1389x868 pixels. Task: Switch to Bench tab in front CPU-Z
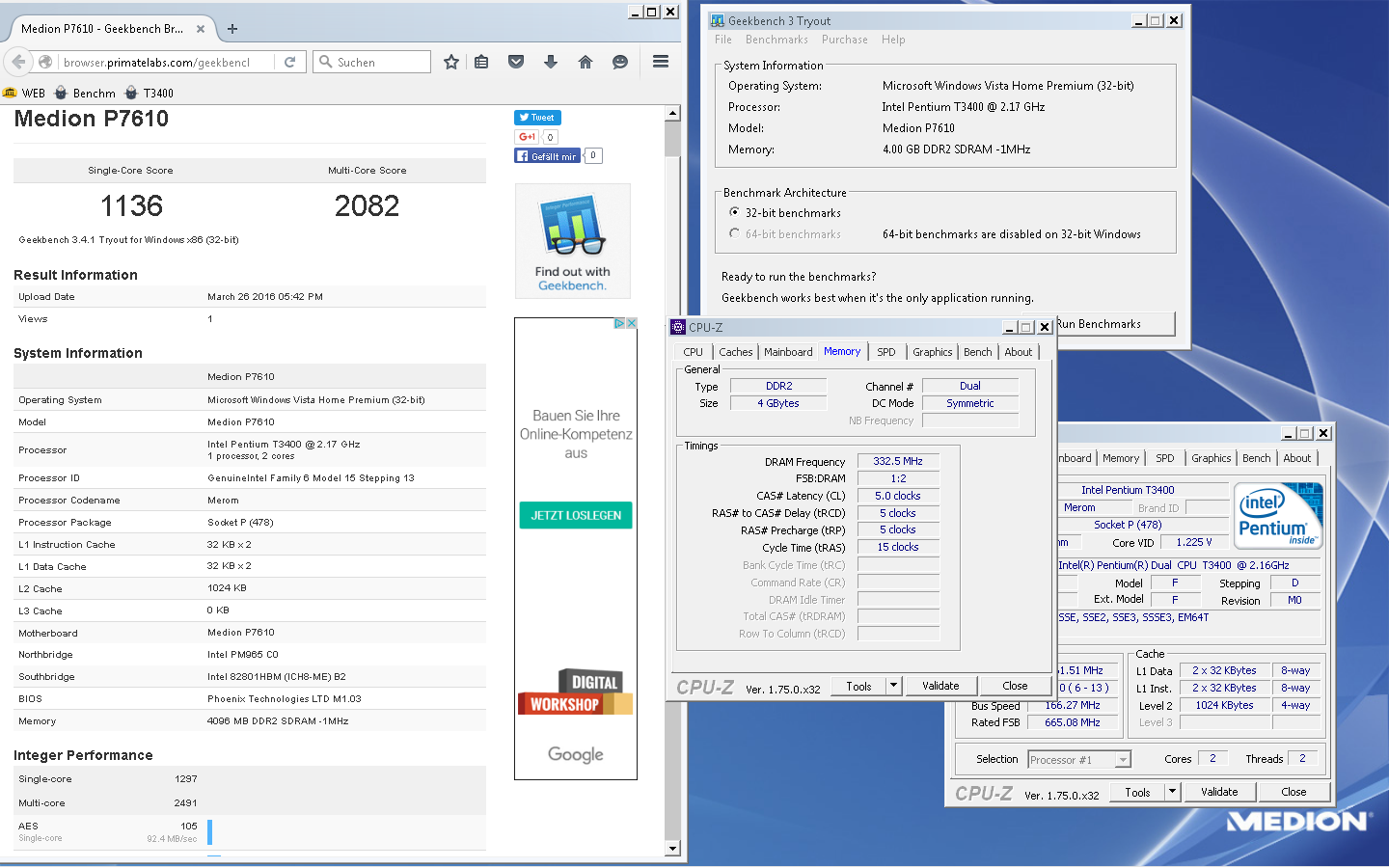[977, 352]
